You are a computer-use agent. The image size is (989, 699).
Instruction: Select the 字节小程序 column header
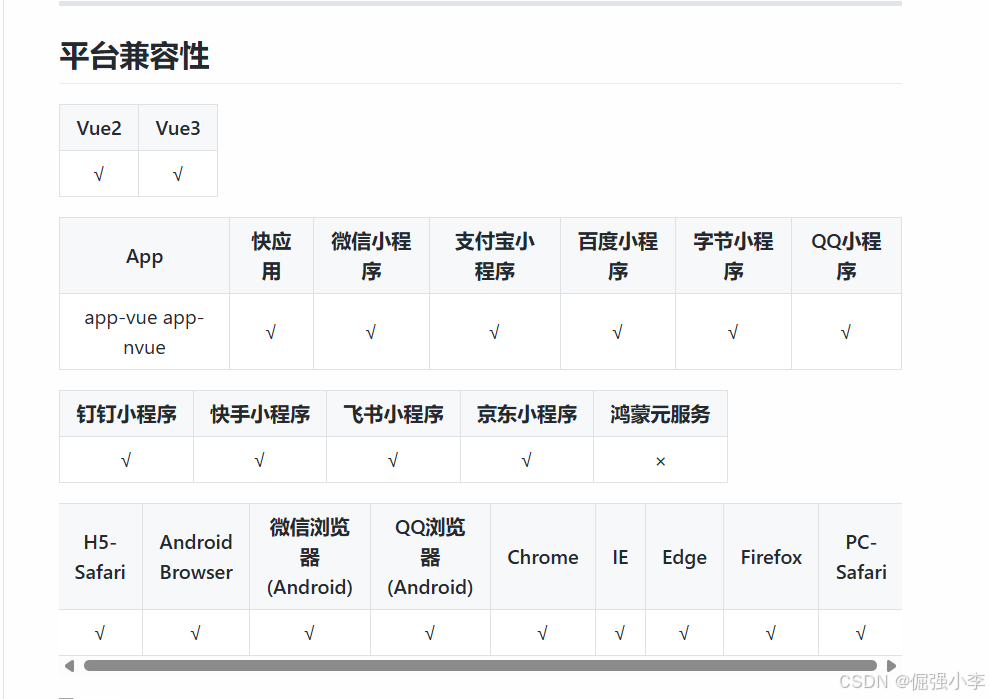point(733,255)
